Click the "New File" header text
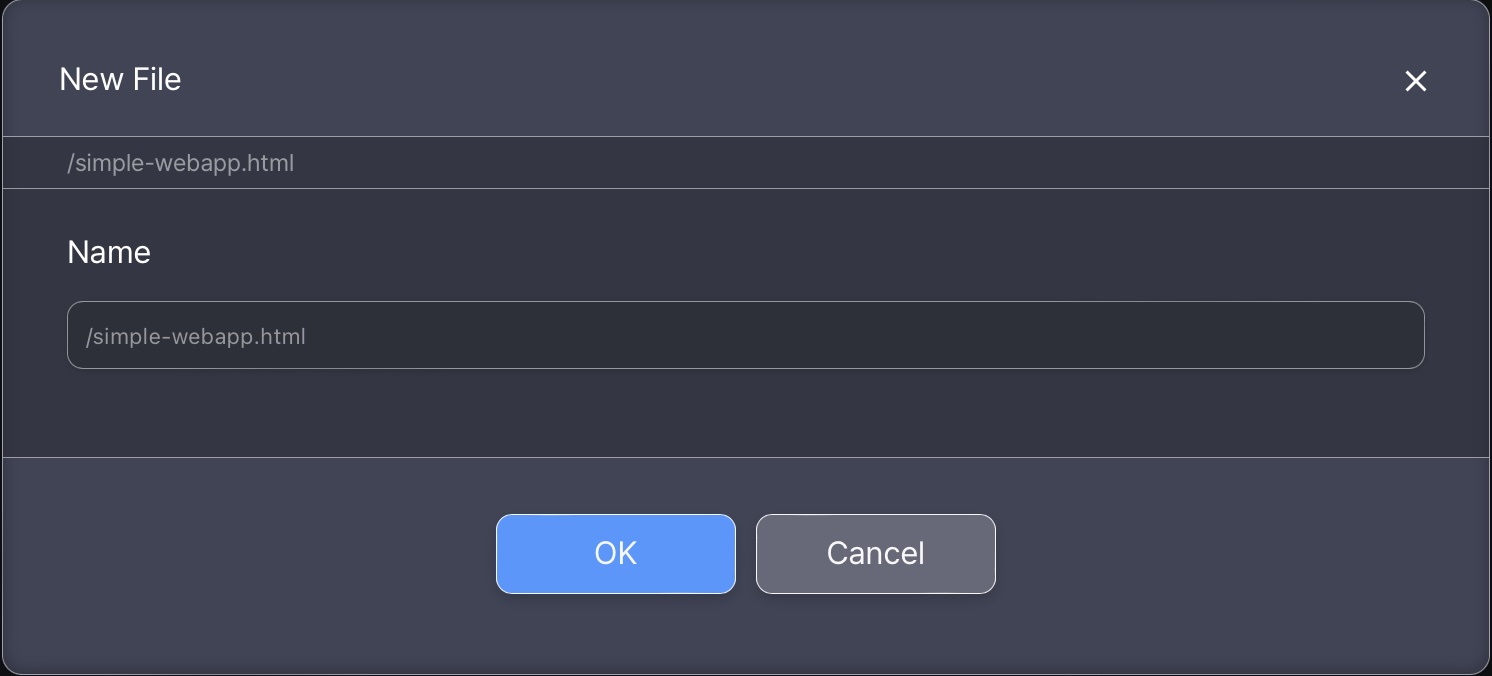This screenshot has height=676, width=1492. [120, 79]
